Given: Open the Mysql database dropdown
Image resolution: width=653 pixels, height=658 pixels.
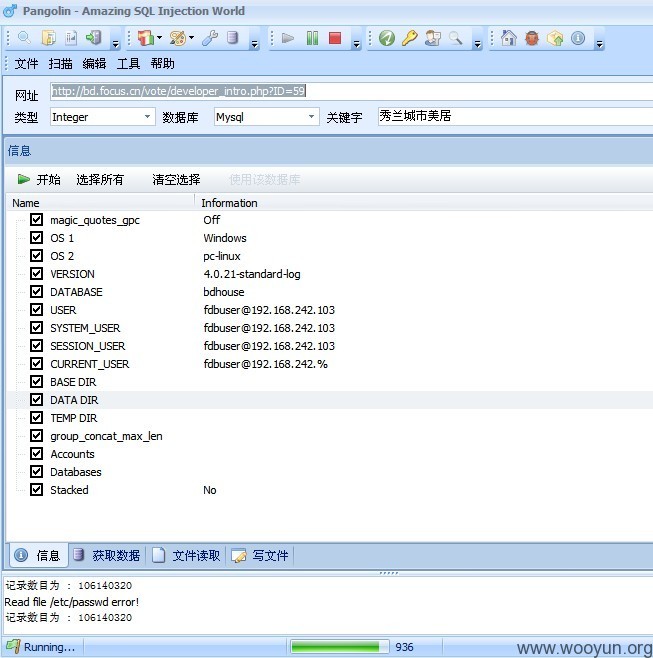Looking at the screenshot, I should click(x=311, y=117).
